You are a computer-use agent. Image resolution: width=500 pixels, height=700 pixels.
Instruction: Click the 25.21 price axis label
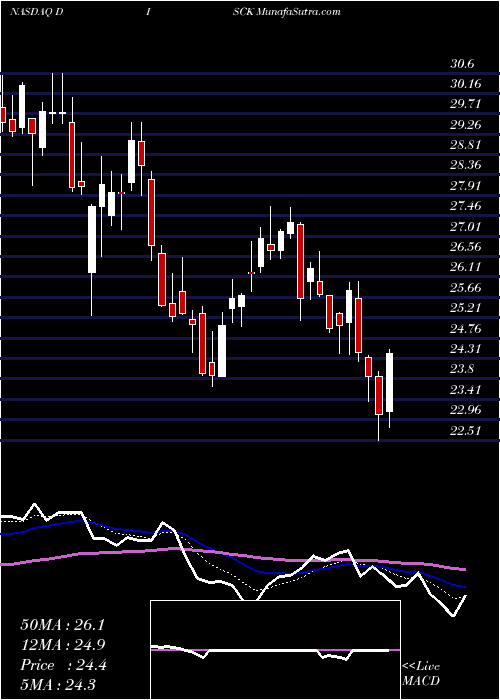coord(465,308)
